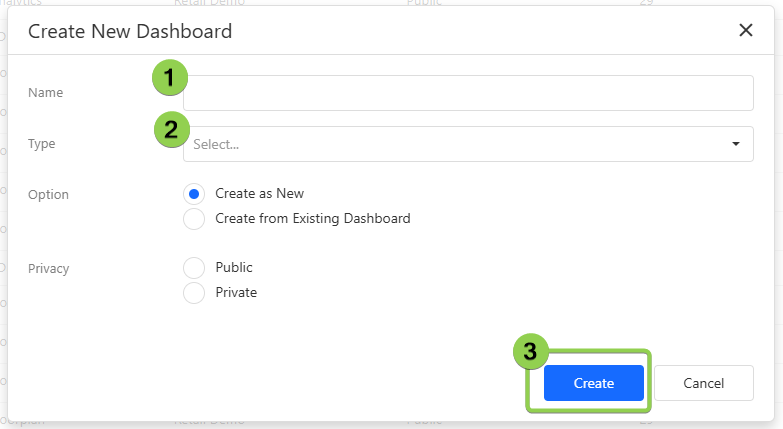Open the Type 'Select...' dropdown
Screen dimensions: 783x429
[x=460, y=144]
